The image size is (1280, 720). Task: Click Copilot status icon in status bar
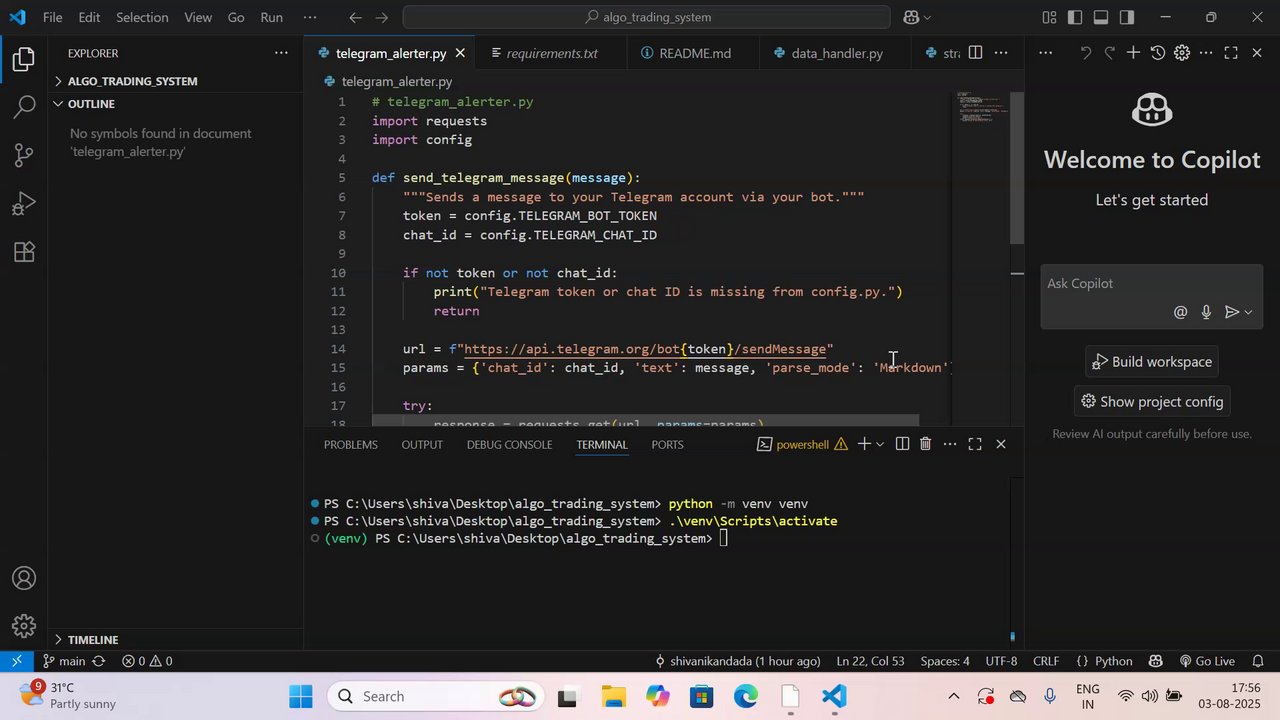coord(1156,661)
